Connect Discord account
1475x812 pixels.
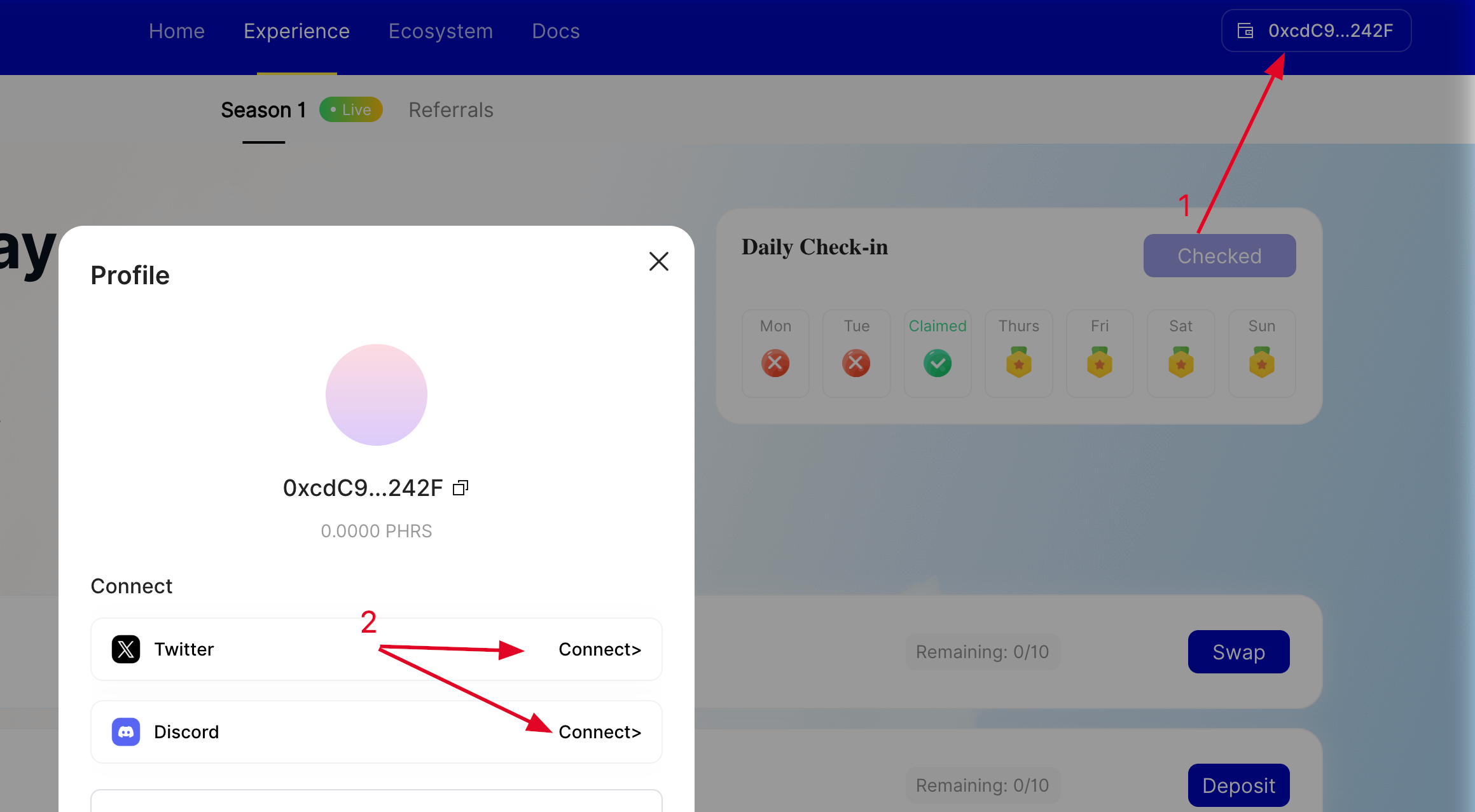(x=599, y=732)
